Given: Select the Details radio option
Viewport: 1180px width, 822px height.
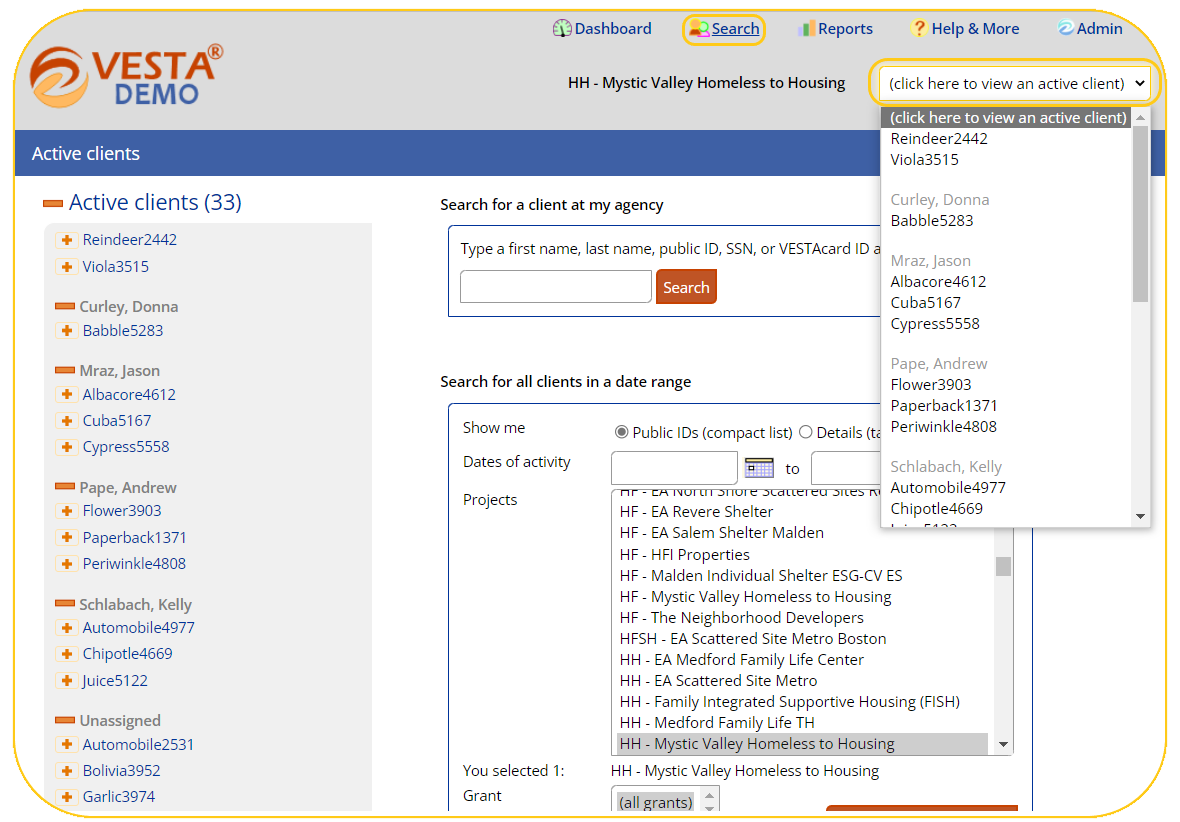Looking at the screenshot, I should click(805, 432).
